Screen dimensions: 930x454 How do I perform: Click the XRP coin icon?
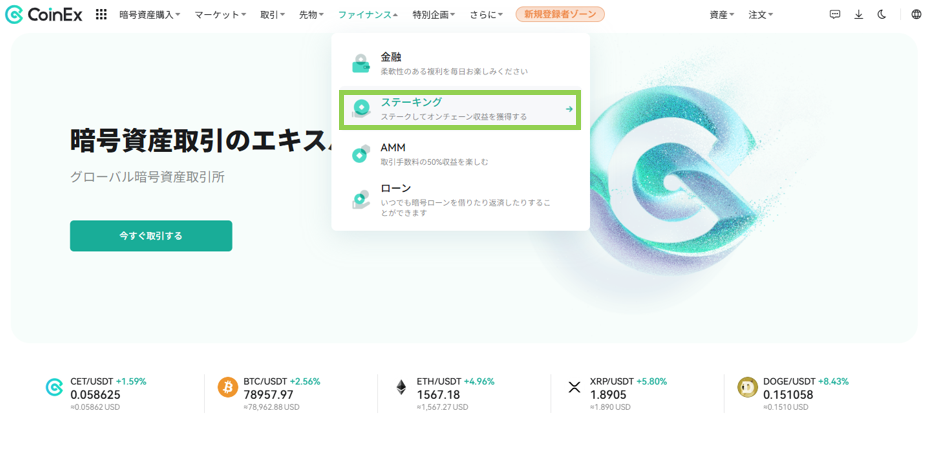click(x=574, y=388)
